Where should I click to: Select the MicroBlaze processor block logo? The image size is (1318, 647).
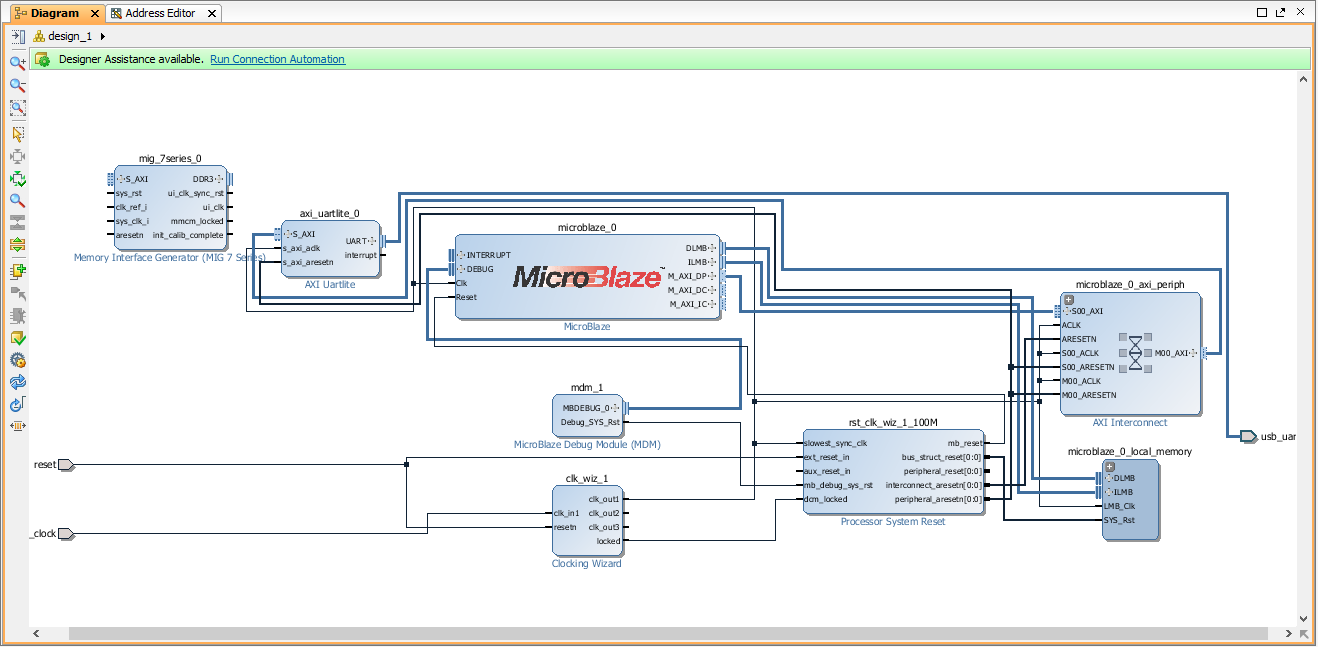588,276
